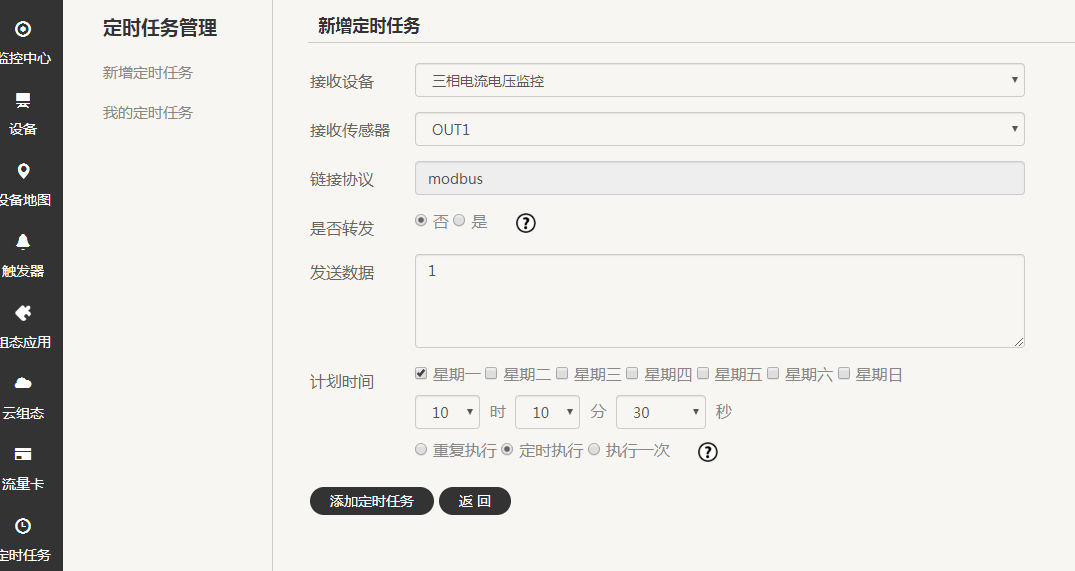Uncheck the 星期一 checkbox
Image resolution: width=1075 pixels, height=571 pixels.
[421, 373]
